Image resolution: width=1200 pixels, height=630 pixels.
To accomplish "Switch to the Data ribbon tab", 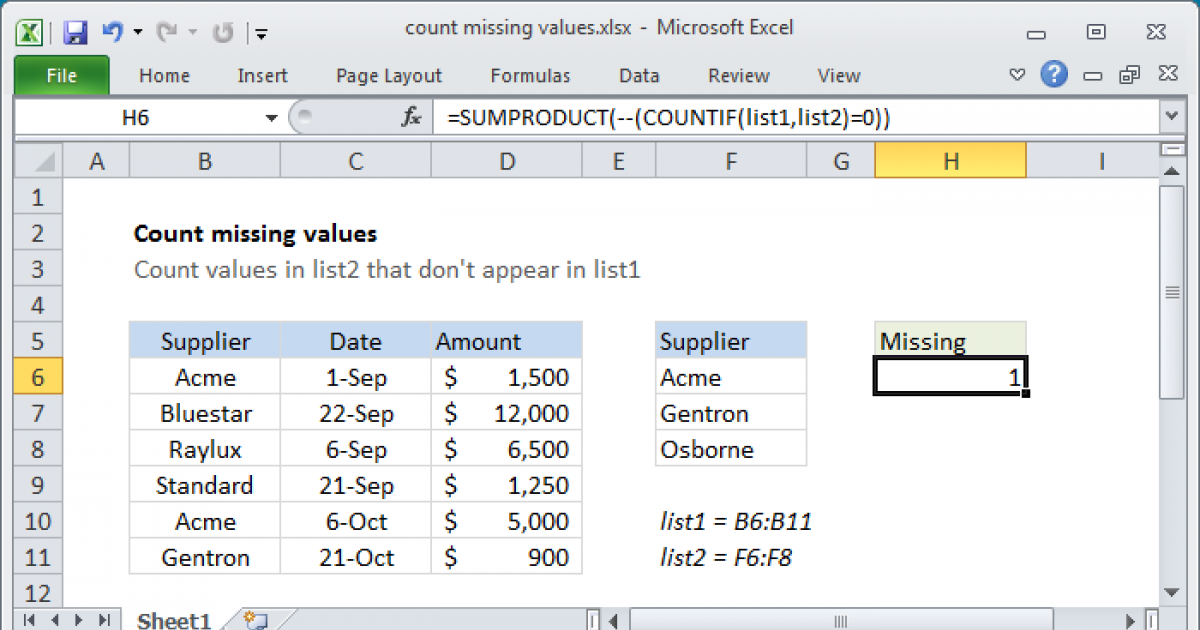I will click(638, 75).
